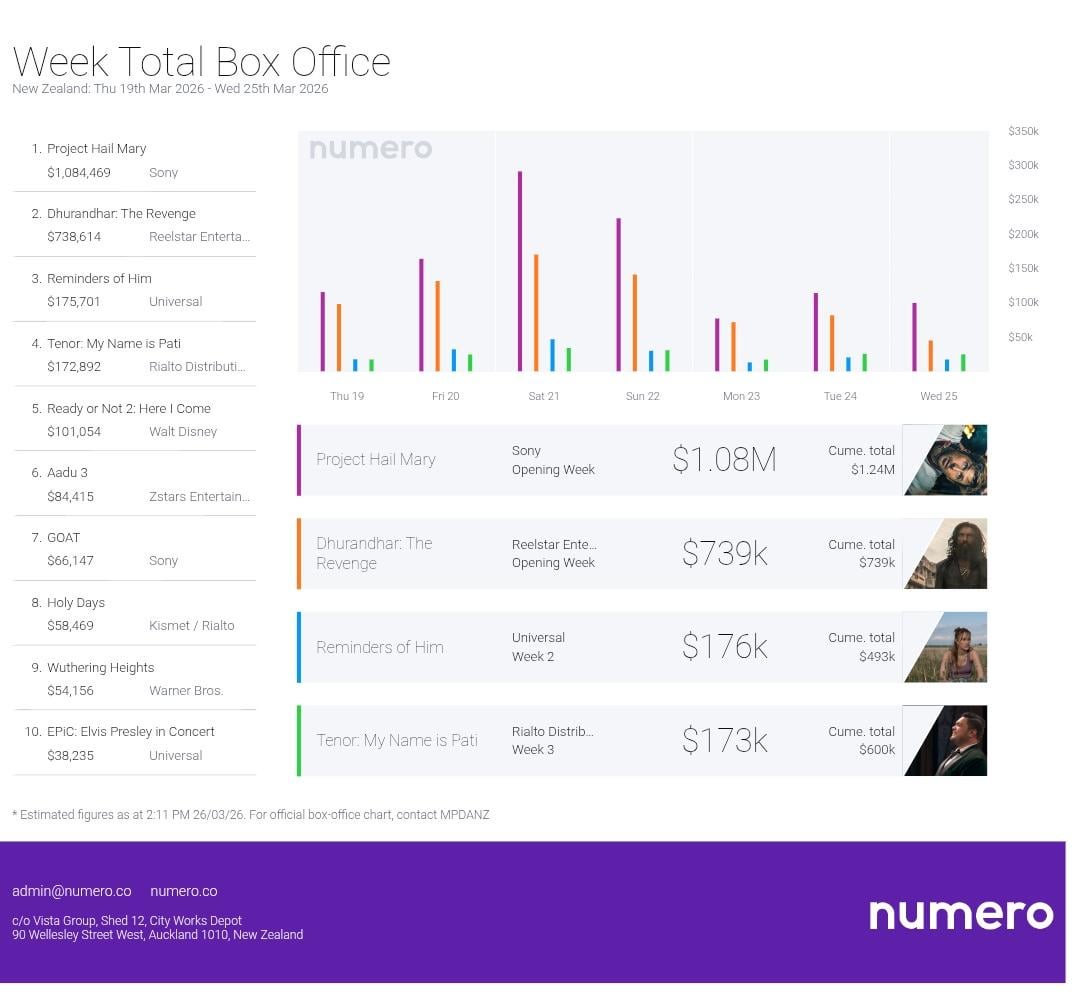Open the numero.co website link

183,891
